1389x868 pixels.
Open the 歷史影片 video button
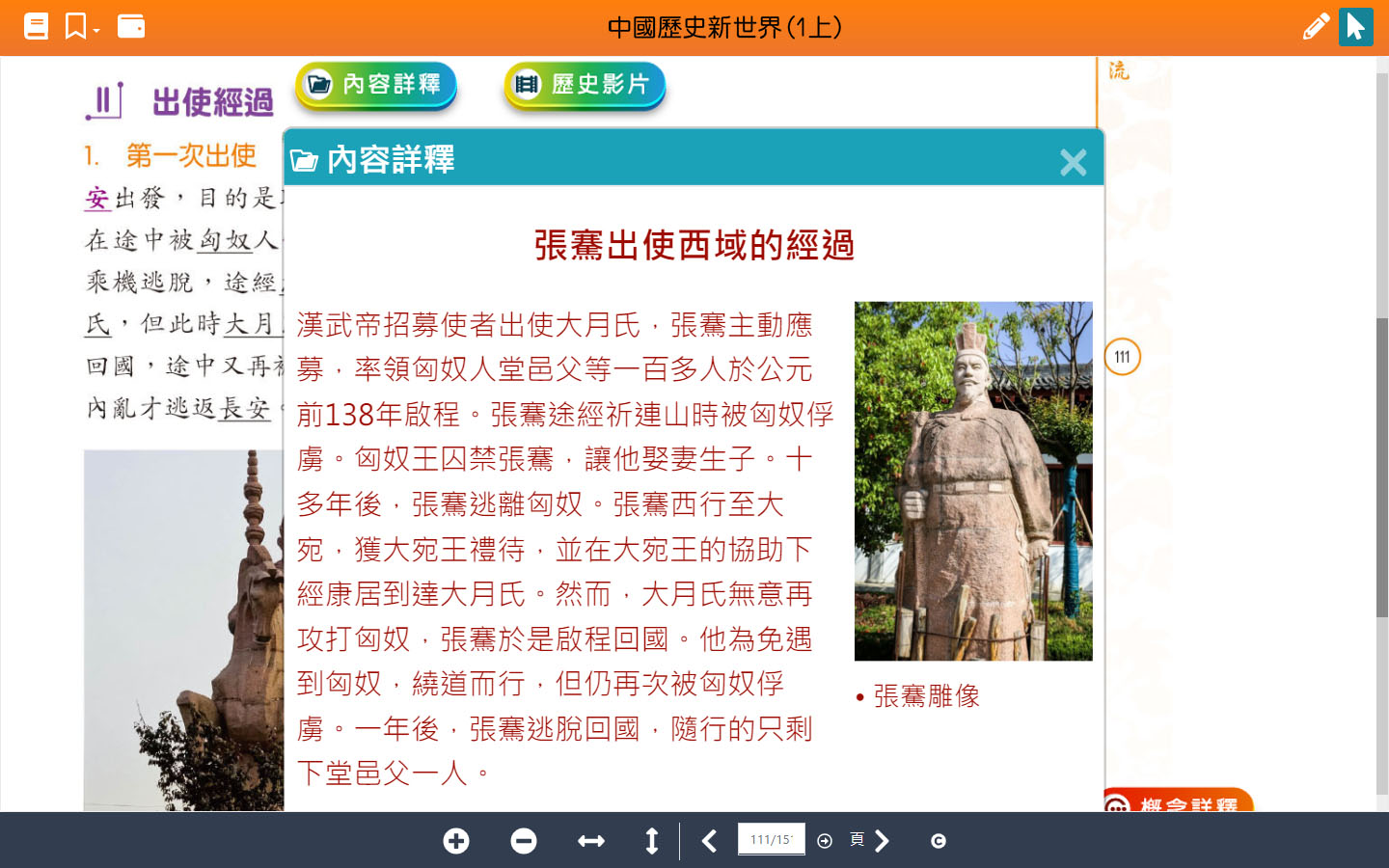(x=585, y=85)
